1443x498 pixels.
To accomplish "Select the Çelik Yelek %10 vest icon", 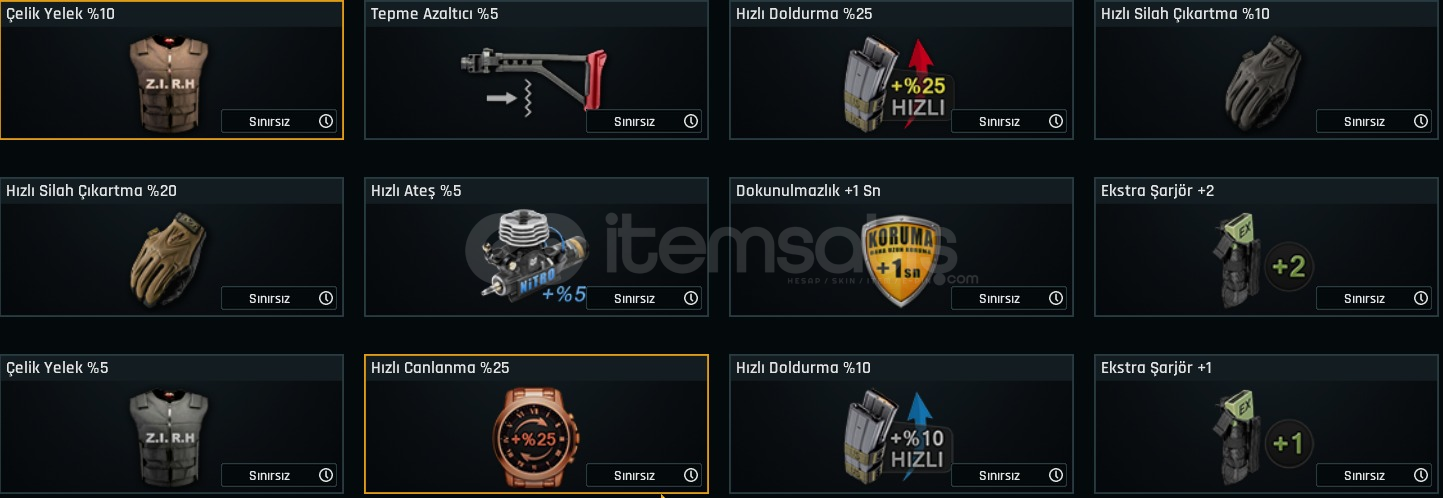I will point(170,86).
